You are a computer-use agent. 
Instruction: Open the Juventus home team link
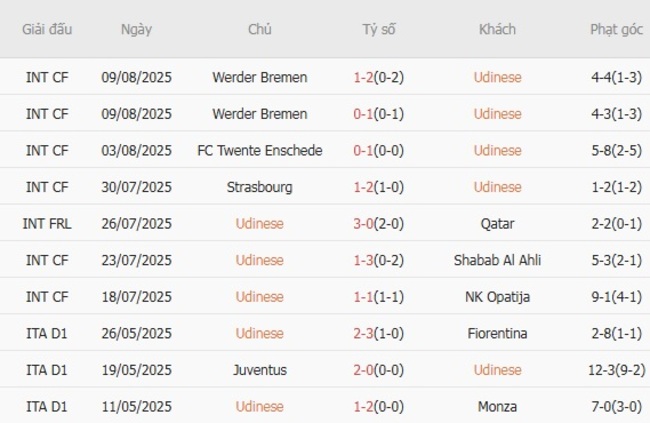[260, 370]
